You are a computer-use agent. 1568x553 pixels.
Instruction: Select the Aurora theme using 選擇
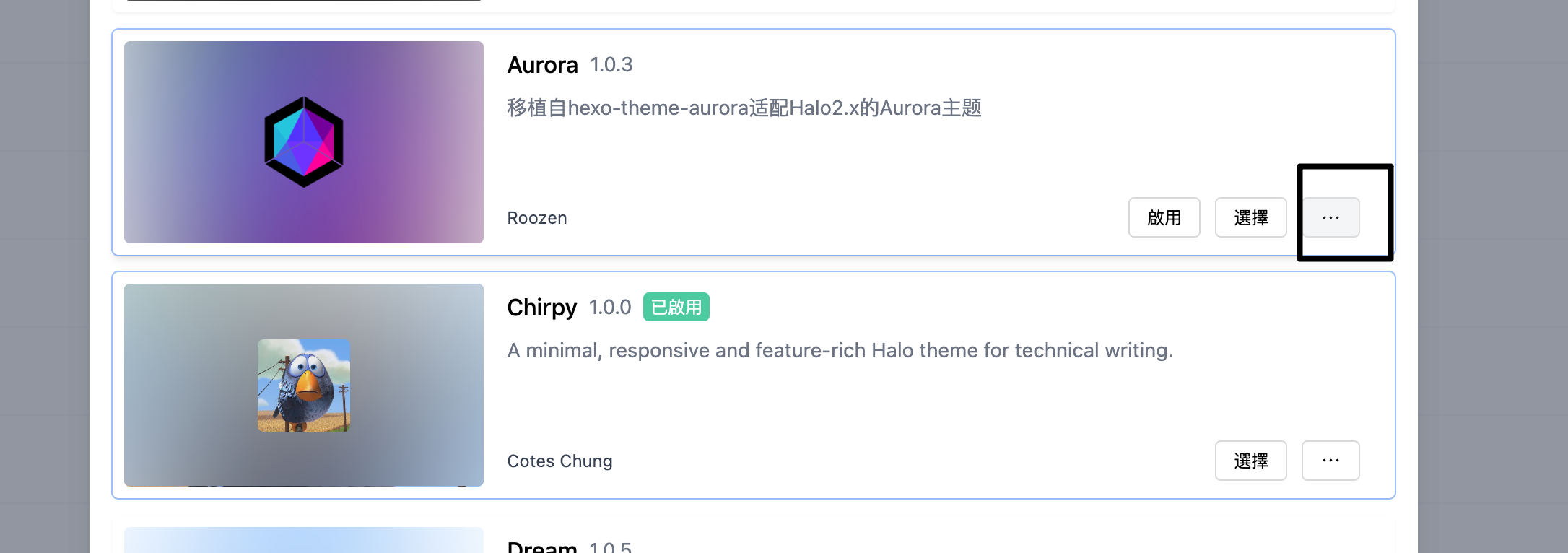coord(1251,217)
